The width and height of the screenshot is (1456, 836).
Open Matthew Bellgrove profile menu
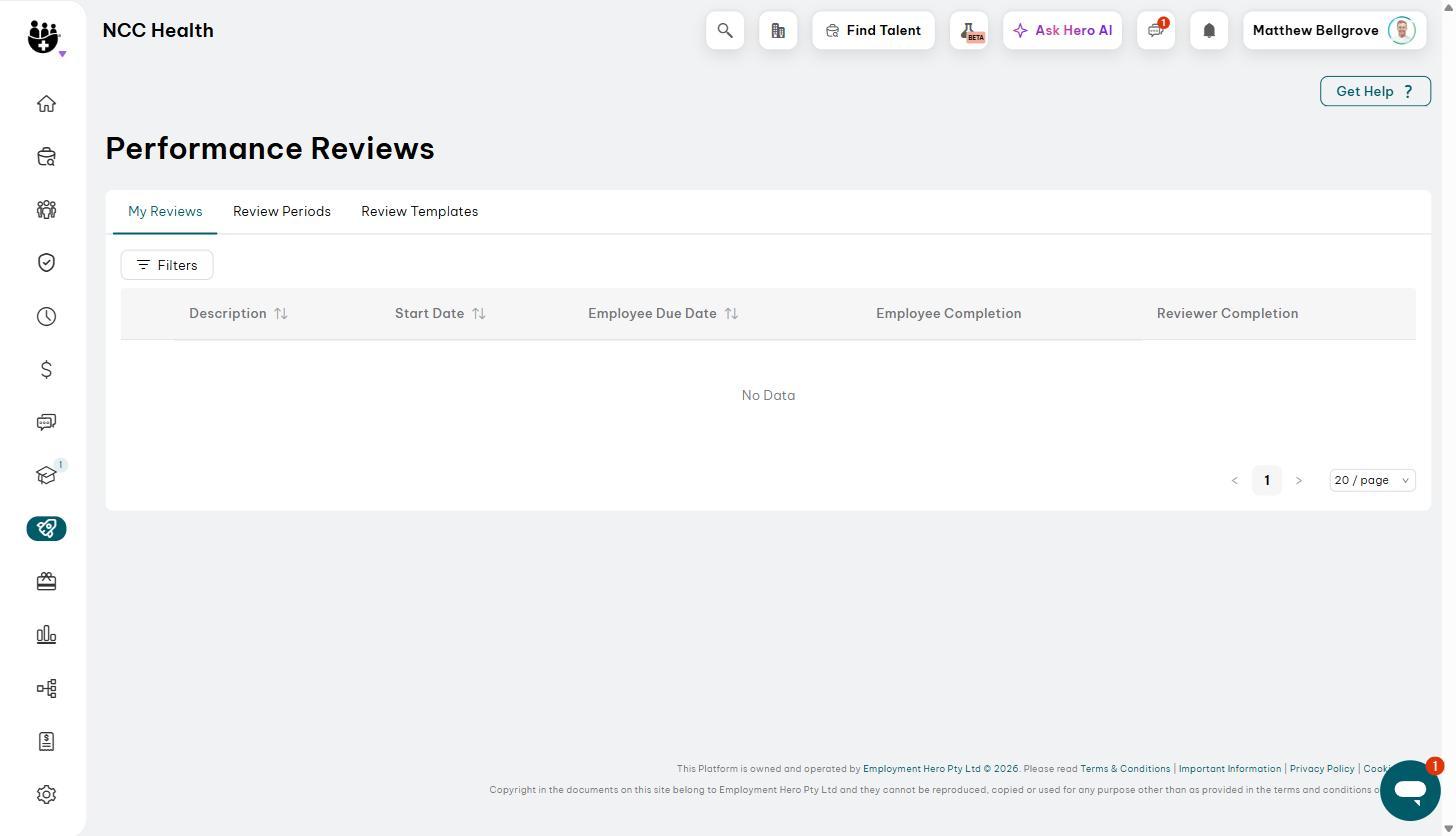[1334, 31]
